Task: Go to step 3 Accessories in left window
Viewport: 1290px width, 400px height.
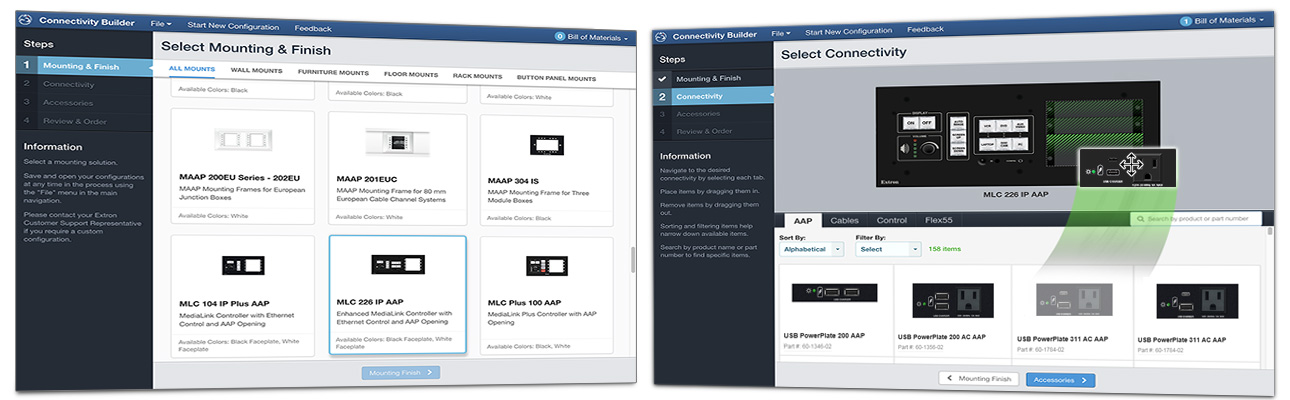Action: 83,102
